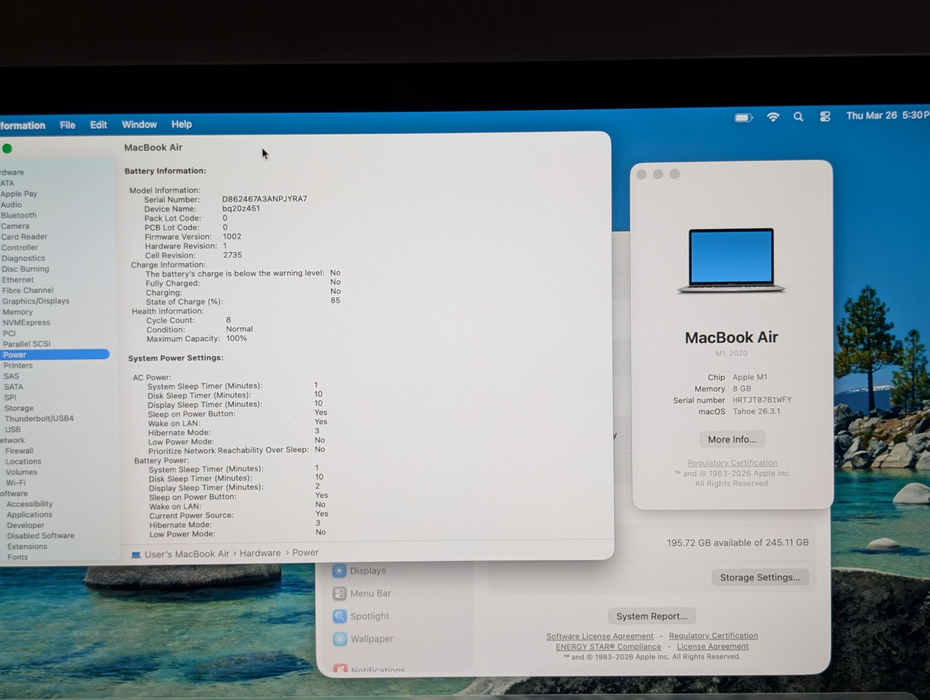Select Parallel SCSI in the sidebar
This screenshot has width=930, height=700.
click(27, 344)
